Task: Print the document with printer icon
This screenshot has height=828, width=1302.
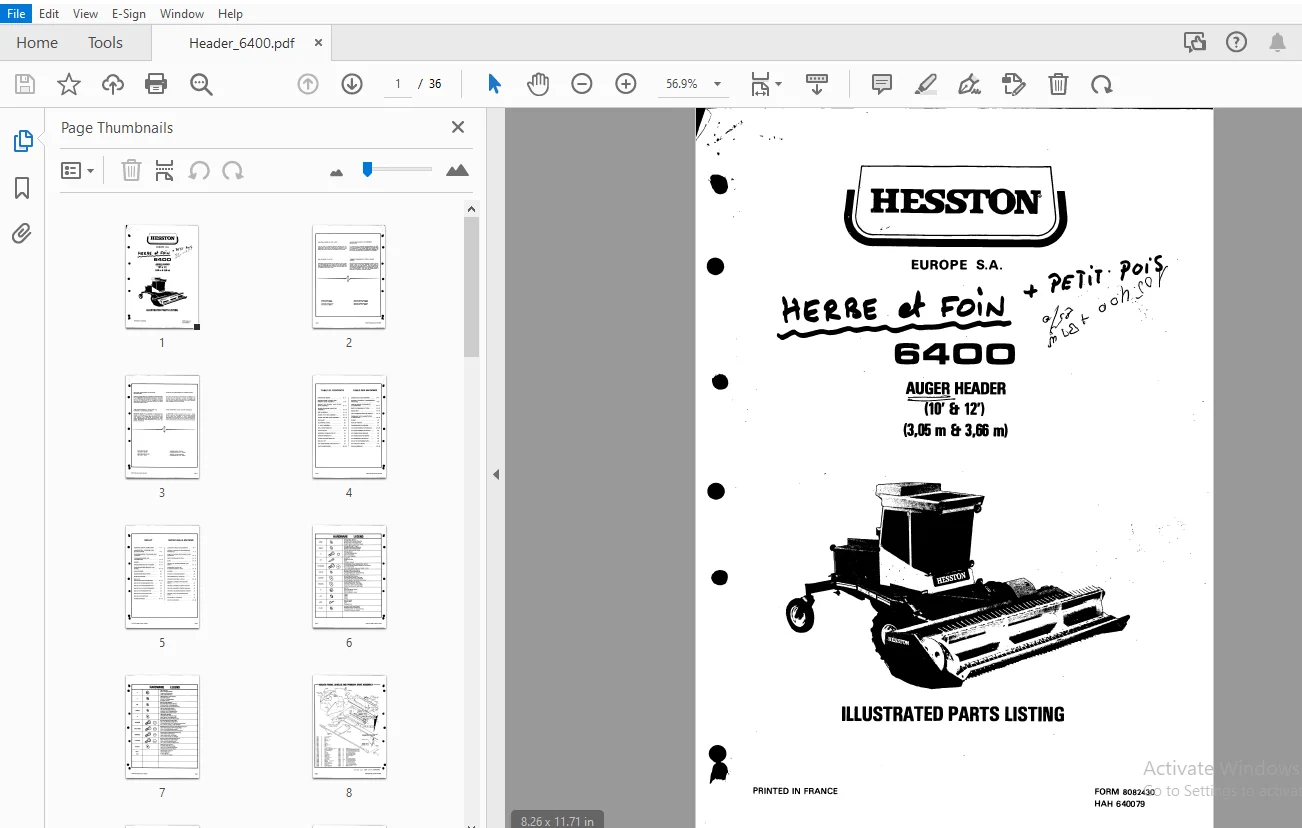Action: click(156, 84)
